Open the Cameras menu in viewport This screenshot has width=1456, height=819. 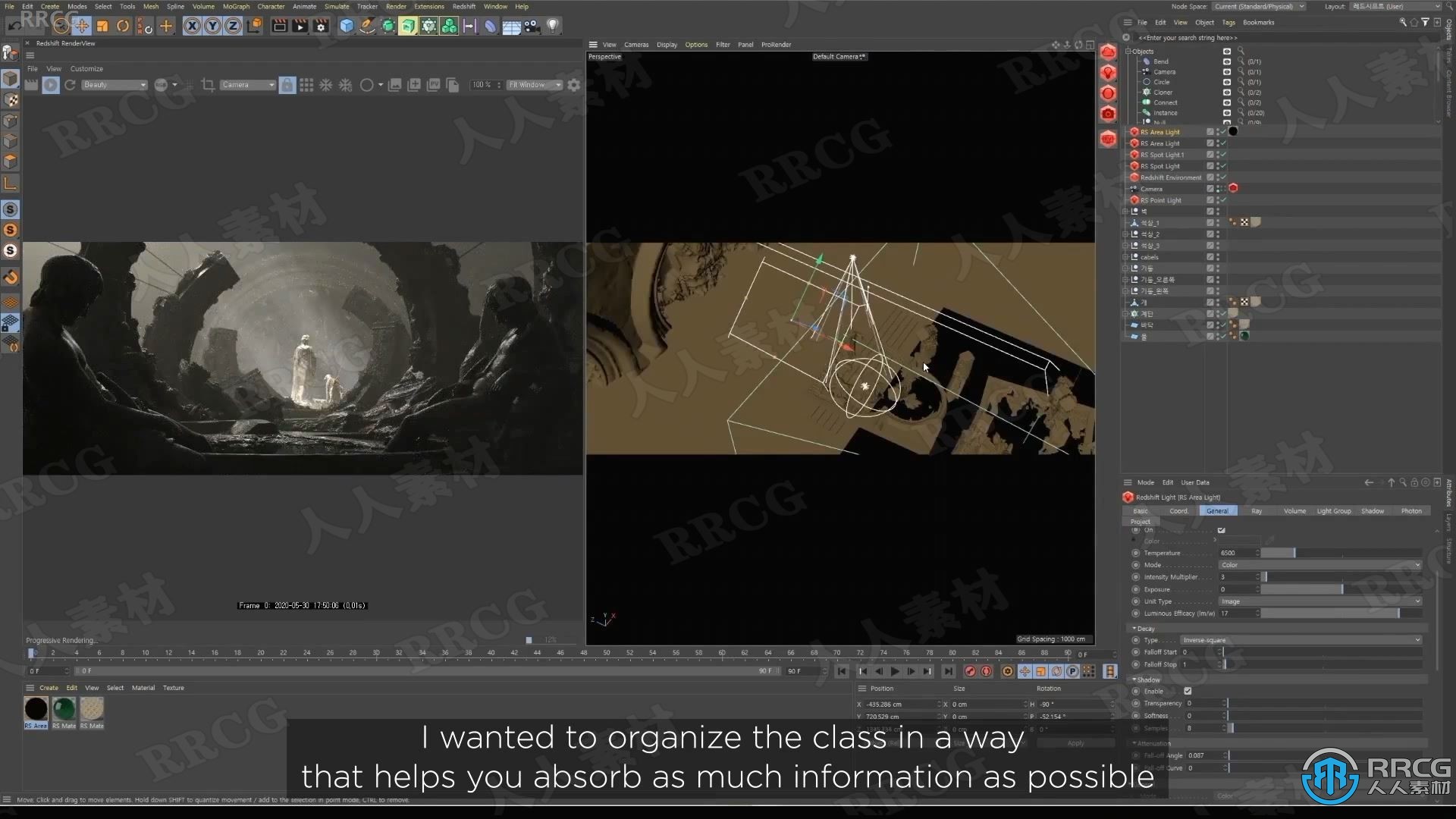[636, 45]
